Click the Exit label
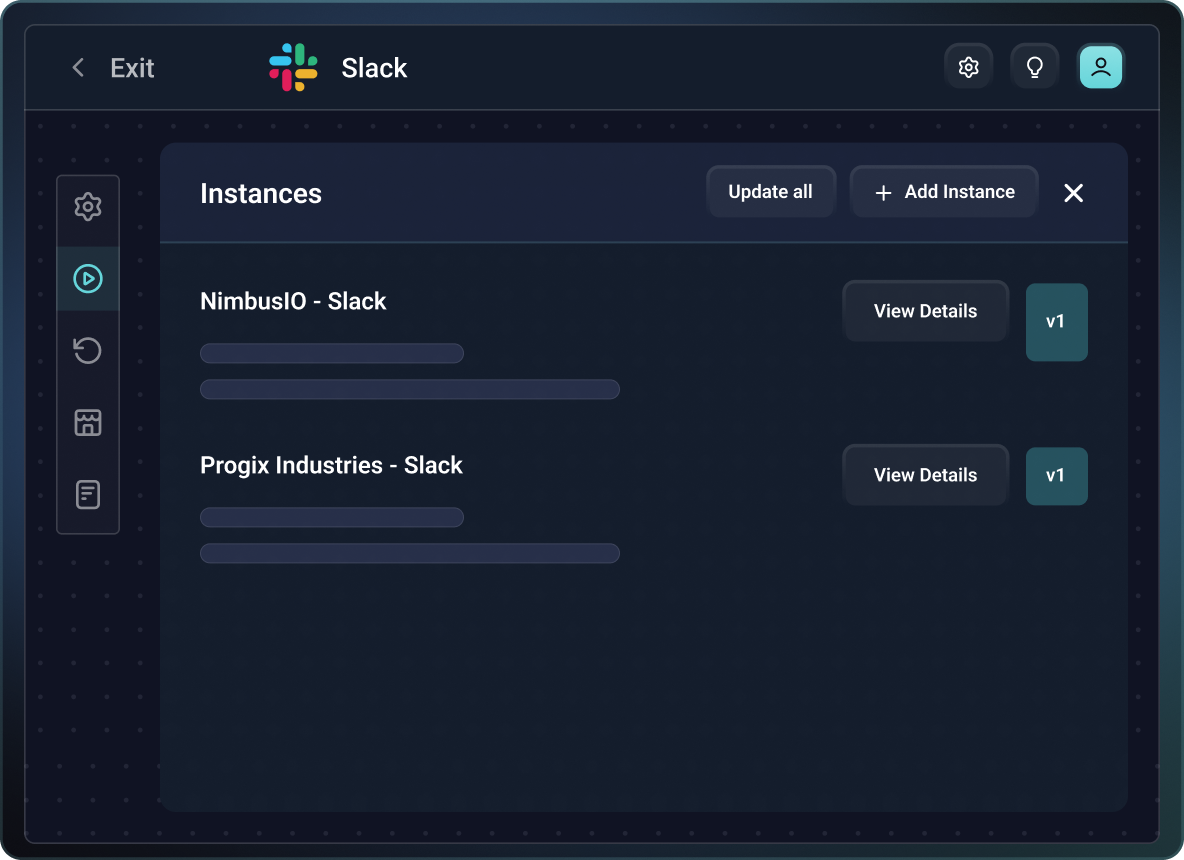 pos(132,68)
